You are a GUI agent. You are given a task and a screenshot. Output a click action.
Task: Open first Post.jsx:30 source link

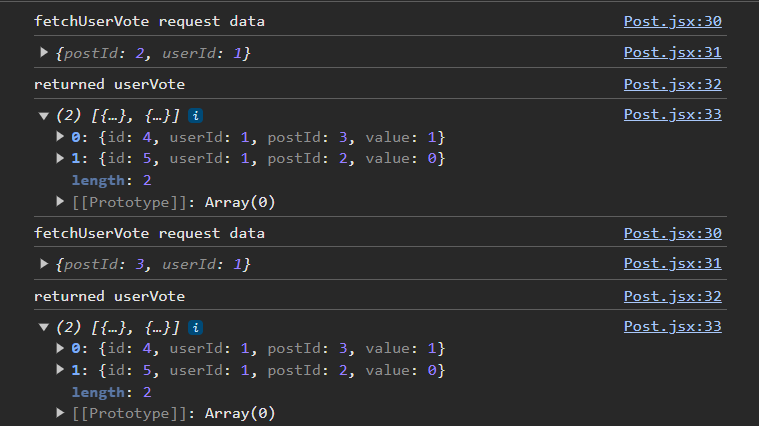point(672,21)
